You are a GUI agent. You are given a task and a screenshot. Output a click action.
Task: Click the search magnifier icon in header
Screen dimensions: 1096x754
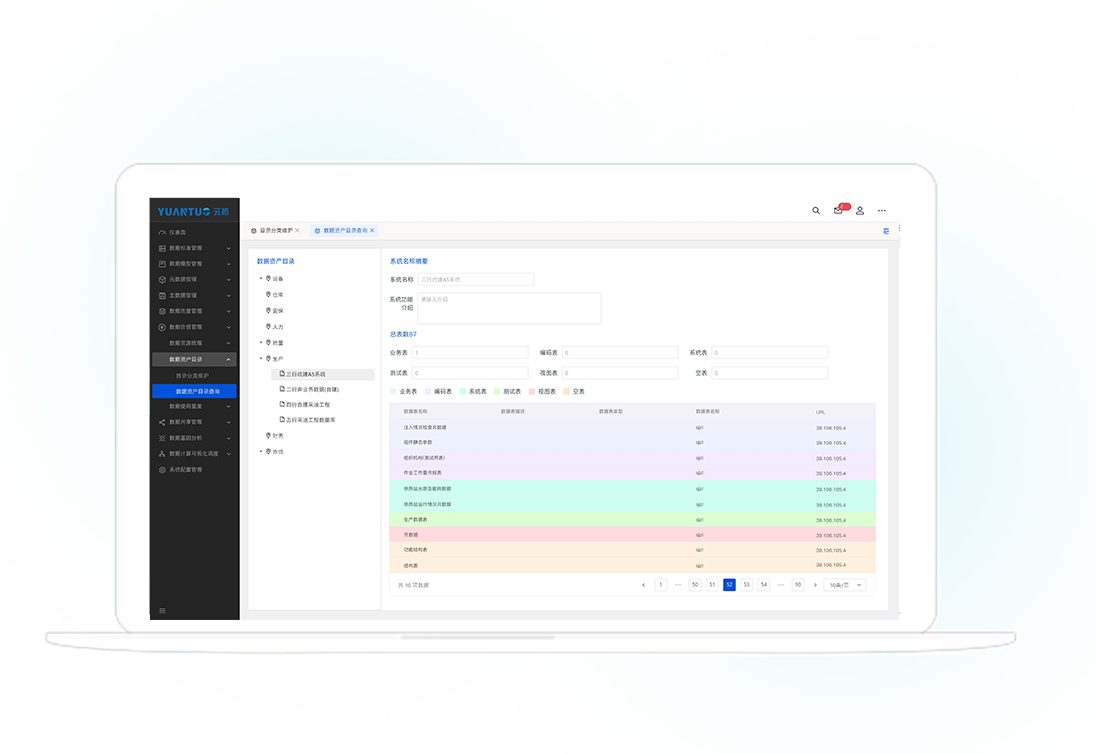[x=816, y=210]
